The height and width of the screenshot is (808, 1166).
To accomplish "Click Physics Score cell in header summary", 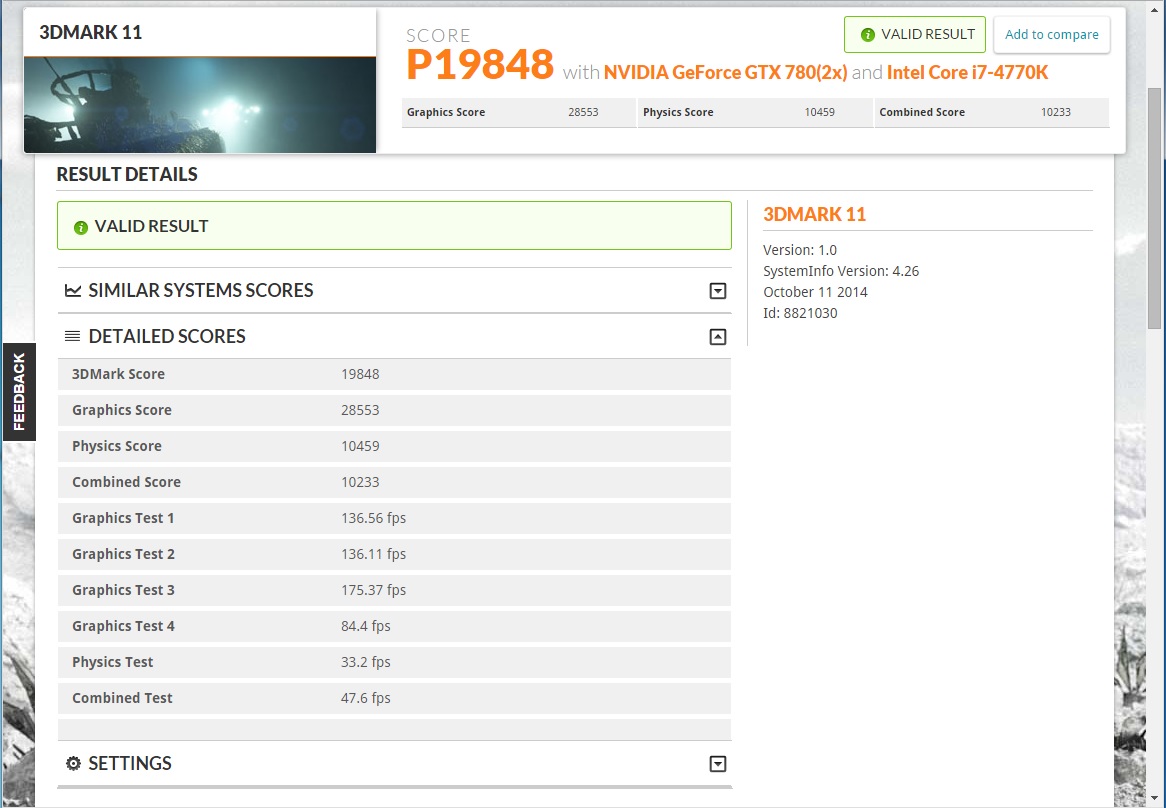I will tap(755, 112).
